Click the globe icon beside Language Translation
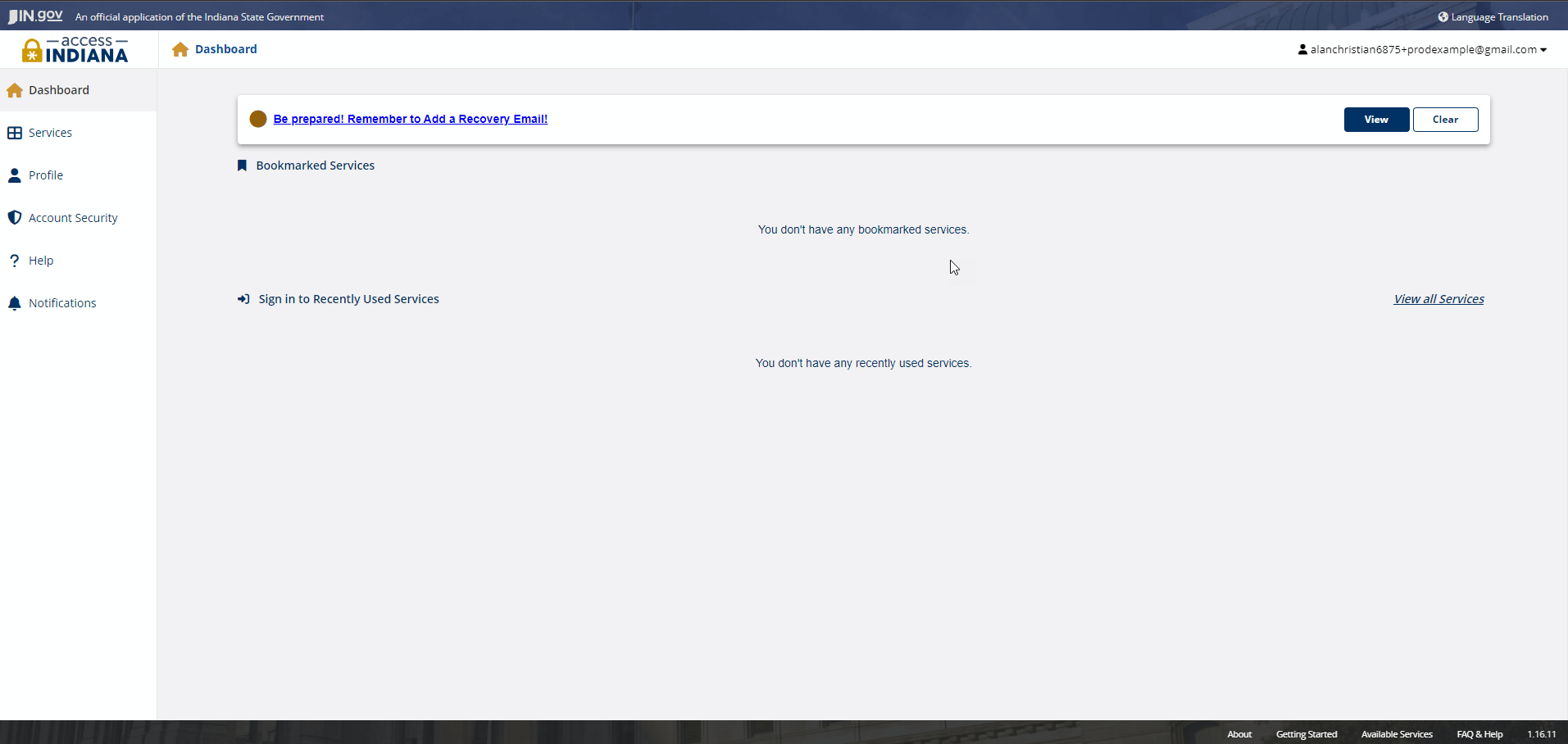1568x744 pixels. 1443,16
